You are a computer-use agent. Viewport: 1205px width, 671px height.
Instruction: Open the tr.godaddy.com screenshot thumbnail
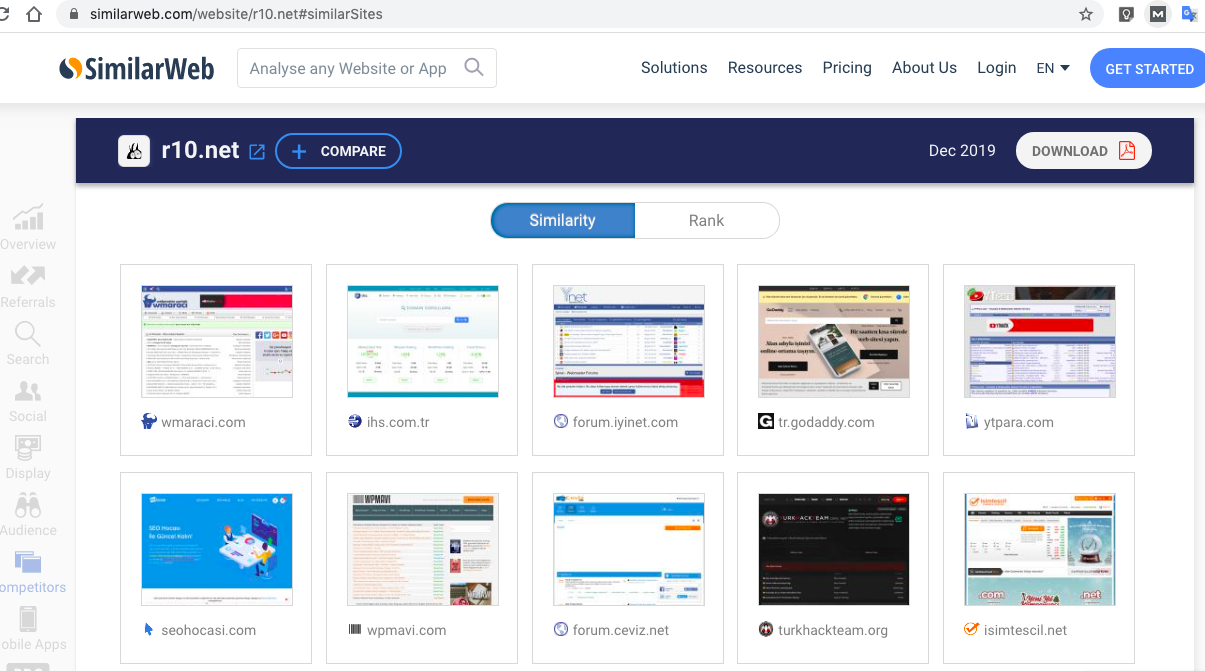click(x=834, y=341)
